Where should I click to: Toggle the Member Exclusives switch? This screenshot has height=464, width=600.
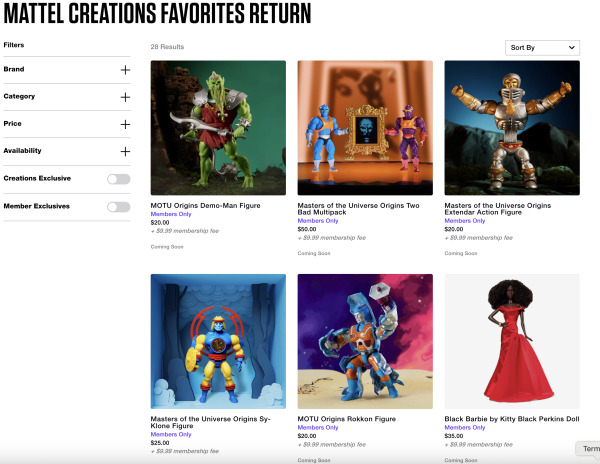tap(119, 207)
